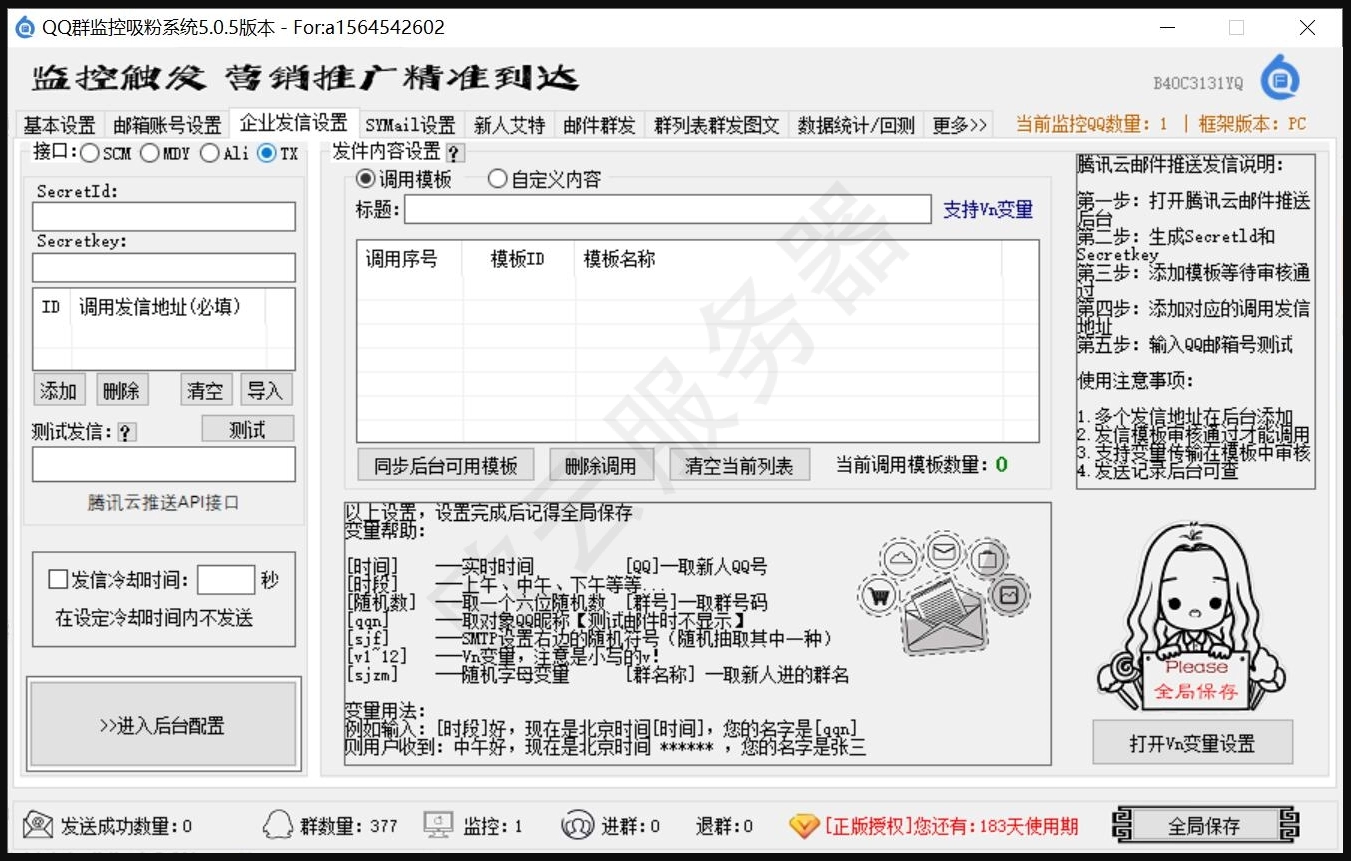Select the MDY interface radio button

click(x=149, y=153)
